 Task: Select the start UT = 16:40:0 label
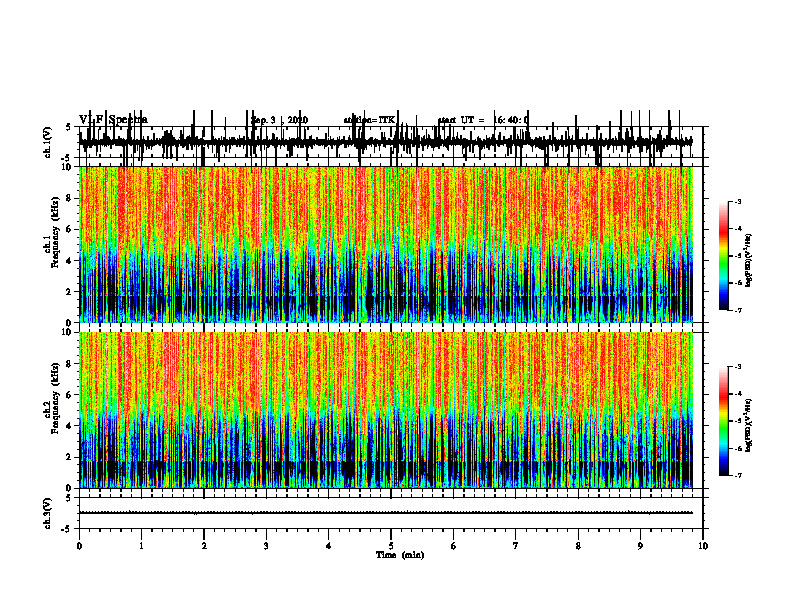point(483,120)
